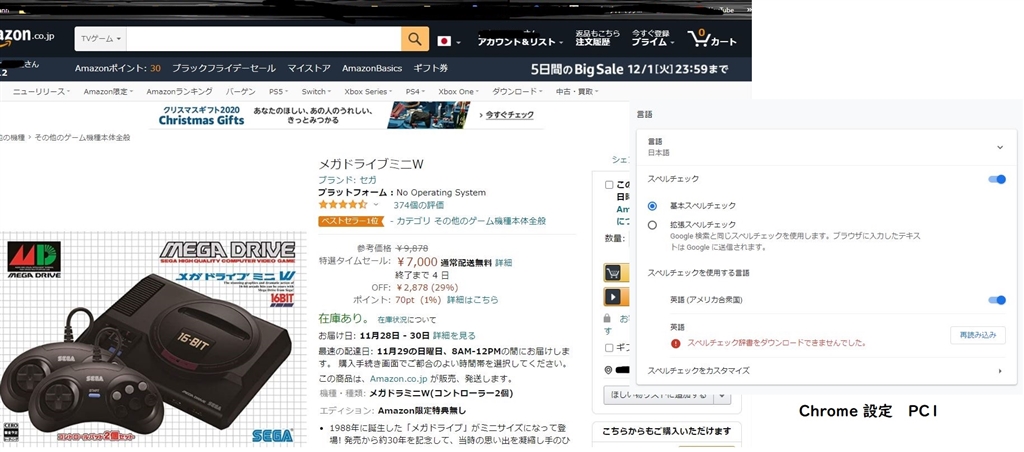Viewport: 1024px width, 452px height.
Task: Open 在庫状況について link
Action: click(407, 320)
